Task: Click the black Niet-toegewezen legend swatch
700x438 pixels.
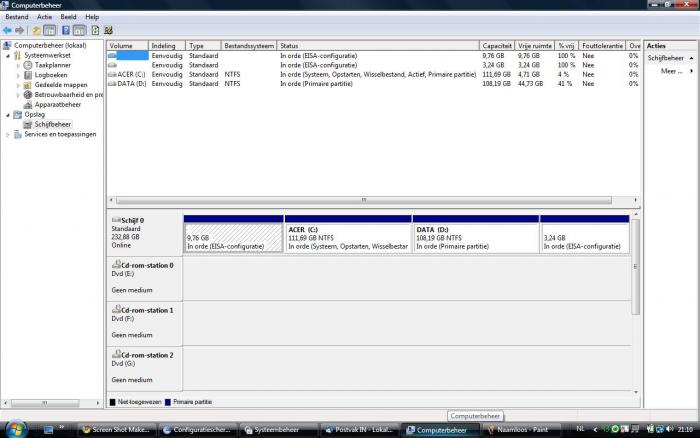Action: click(112, 402)
